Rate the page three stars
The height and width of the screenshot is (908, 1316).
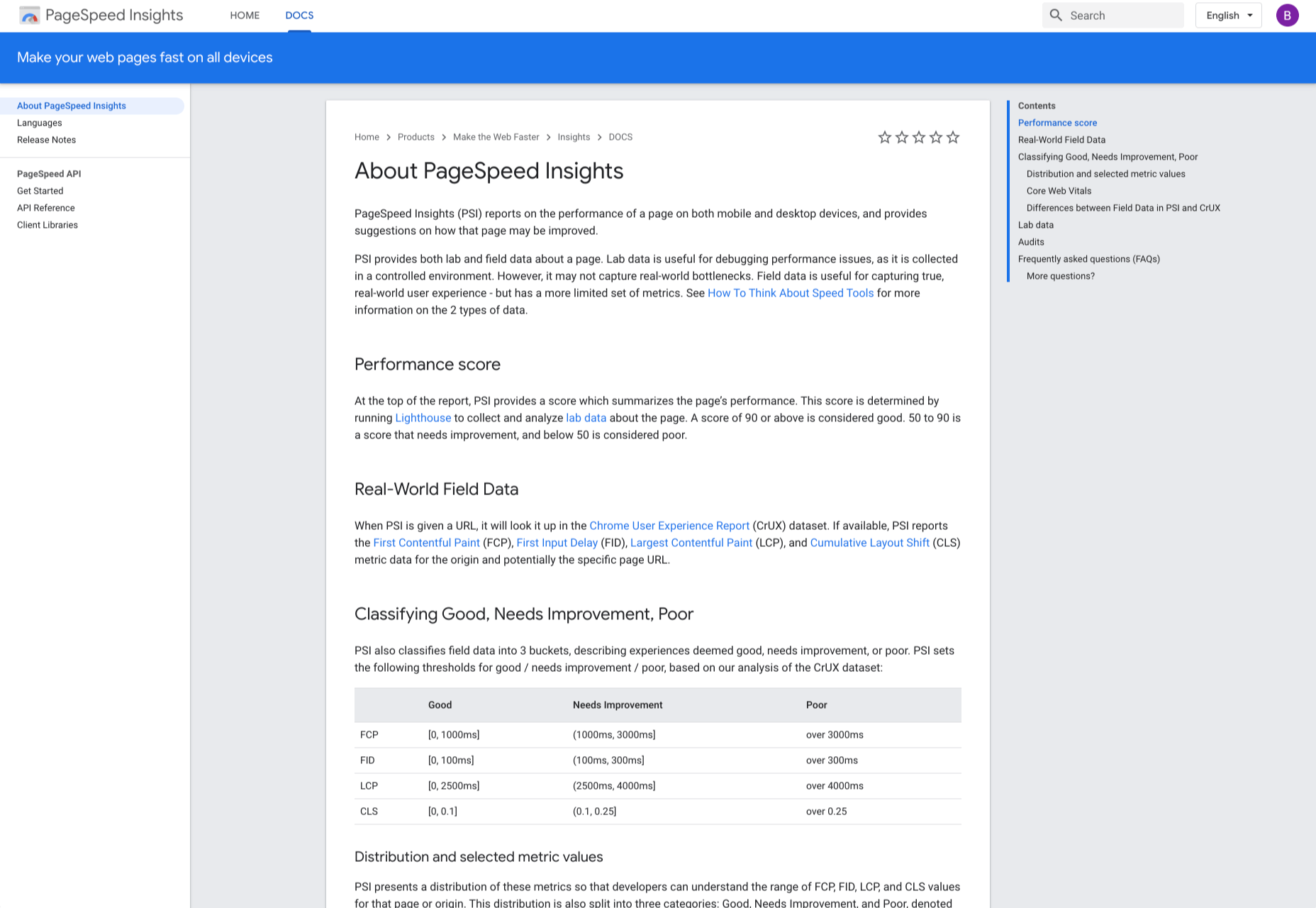(918, 137)
